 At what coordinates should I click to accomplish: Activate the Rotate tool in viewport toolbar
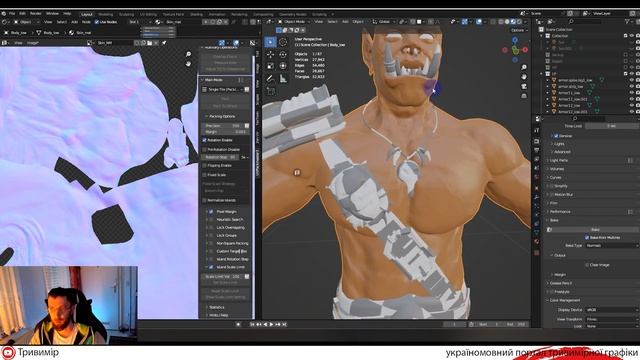pos(283,54)
